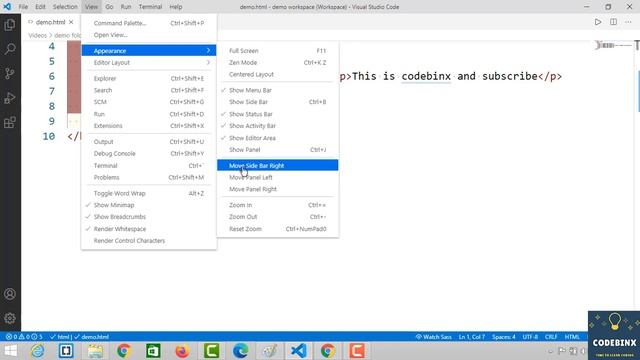Choose Debug Console in View menu

click(x=149, y=153)
